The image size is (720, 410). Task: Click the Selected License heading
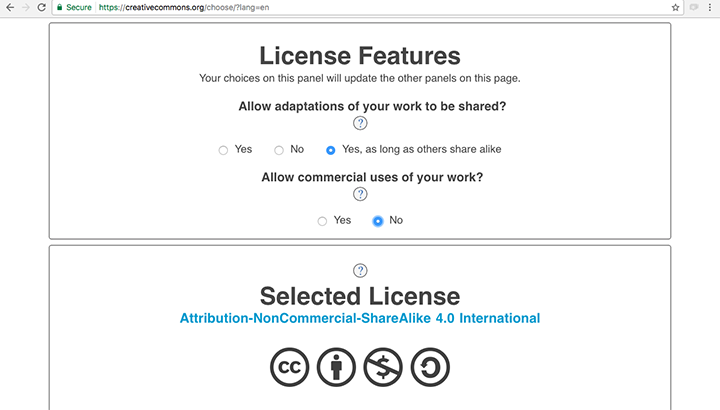tap(360, 296)
